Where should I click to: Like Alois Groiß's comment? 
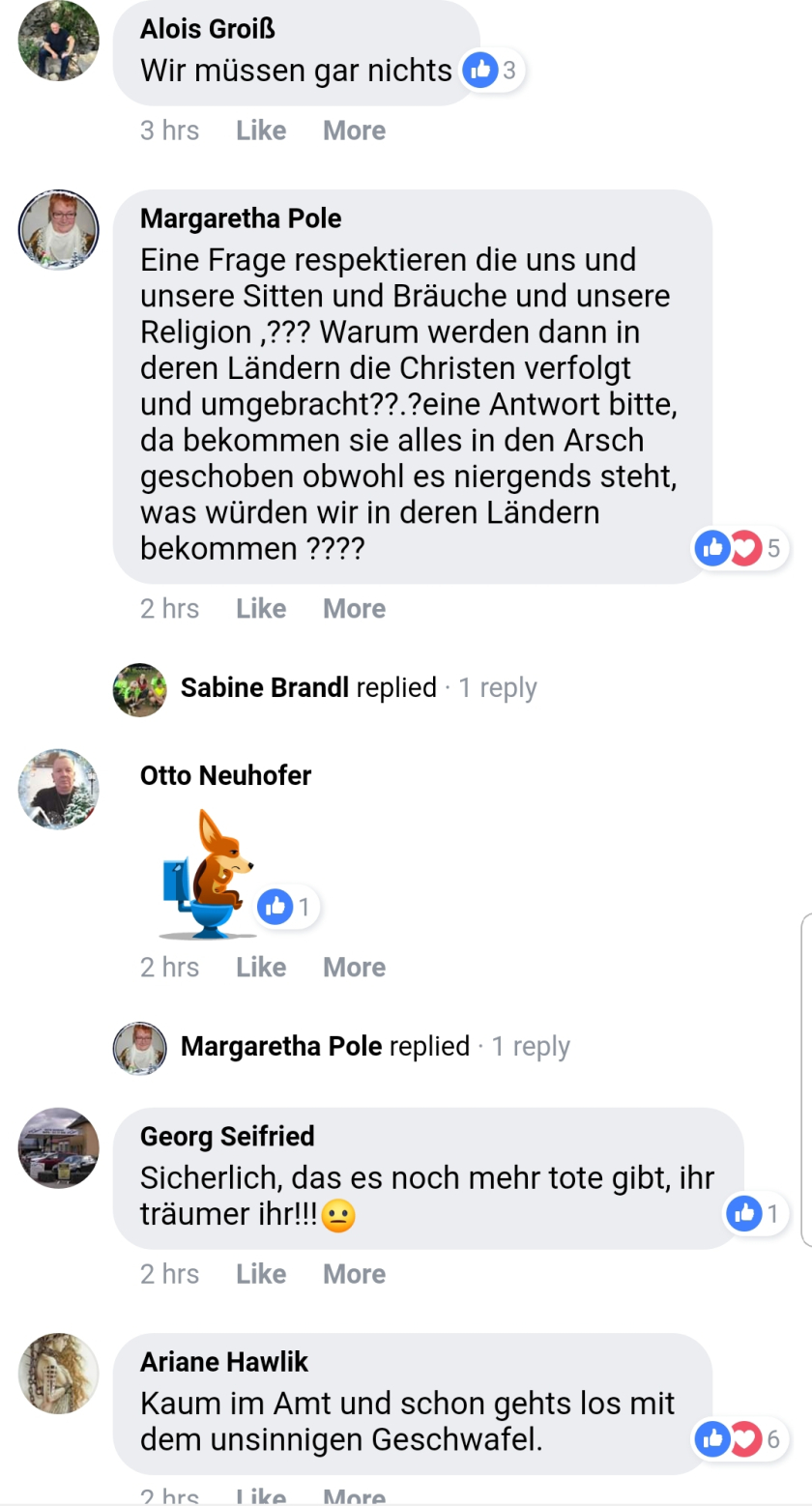tap(261, 130)
